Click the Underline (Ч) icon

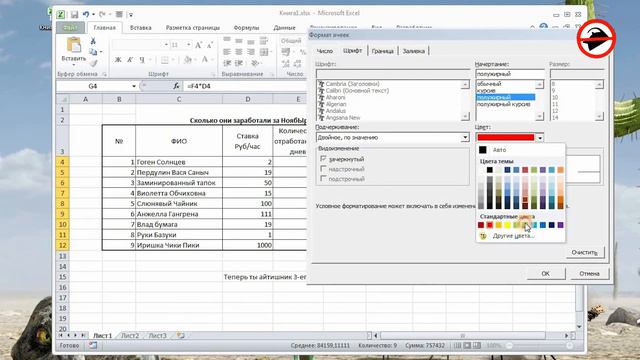(142, 60)
